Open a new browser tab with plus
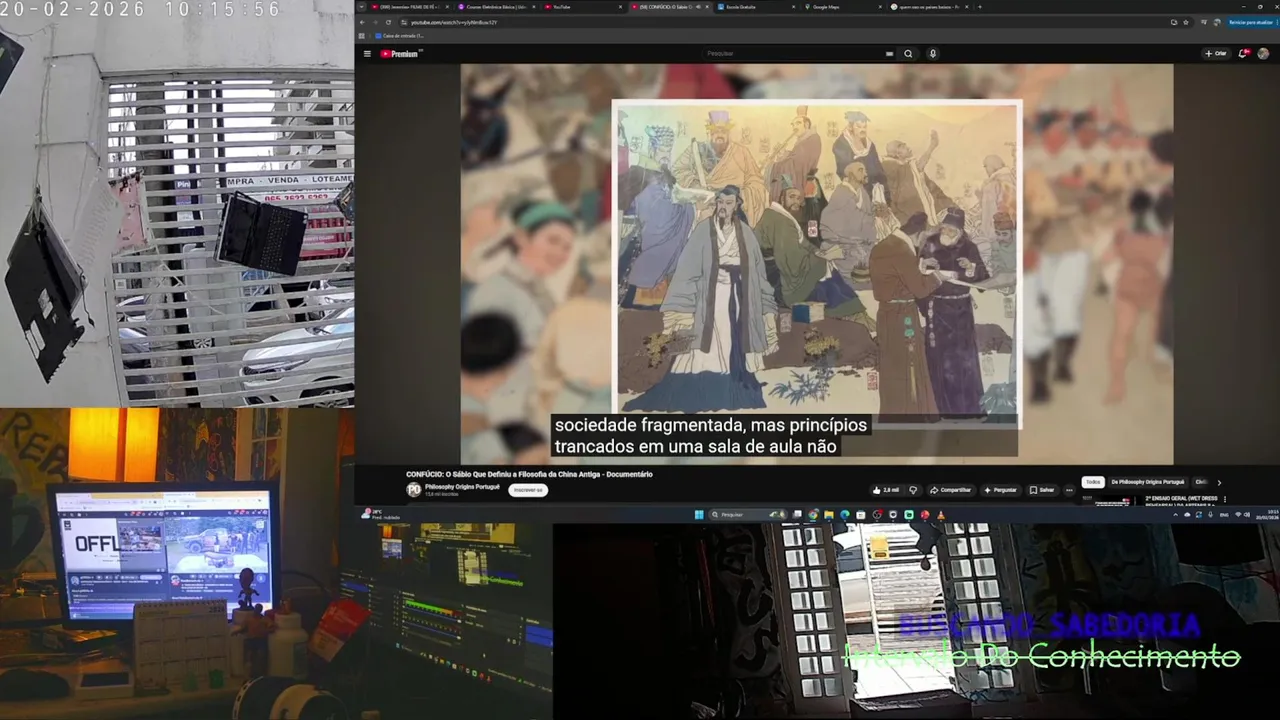The image size is (1280, 720). pyautogui.click(x=979, y=7)
